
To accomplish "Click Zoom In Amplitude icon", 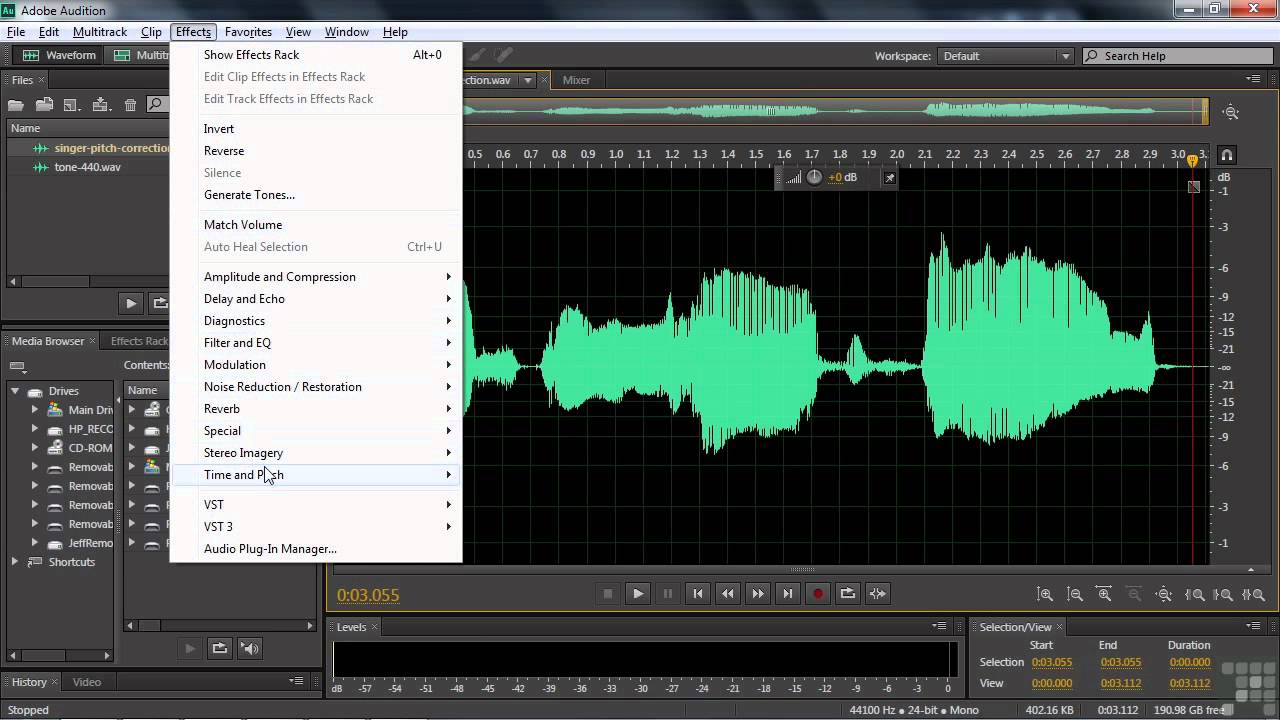I will click(x=1045, y=594).
